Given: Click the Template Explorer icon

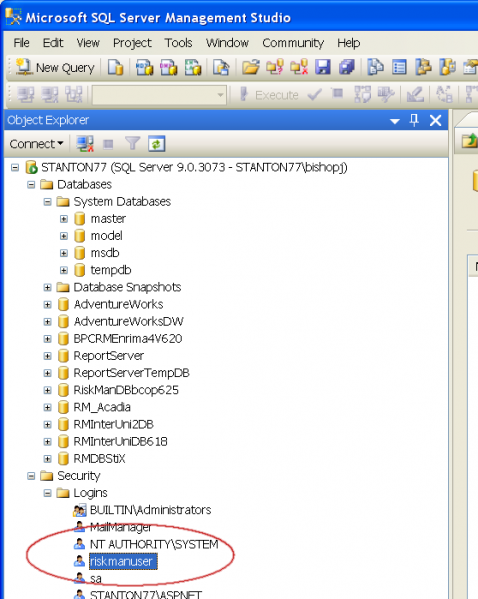Looking at the screenshot, I should point(447,68).
